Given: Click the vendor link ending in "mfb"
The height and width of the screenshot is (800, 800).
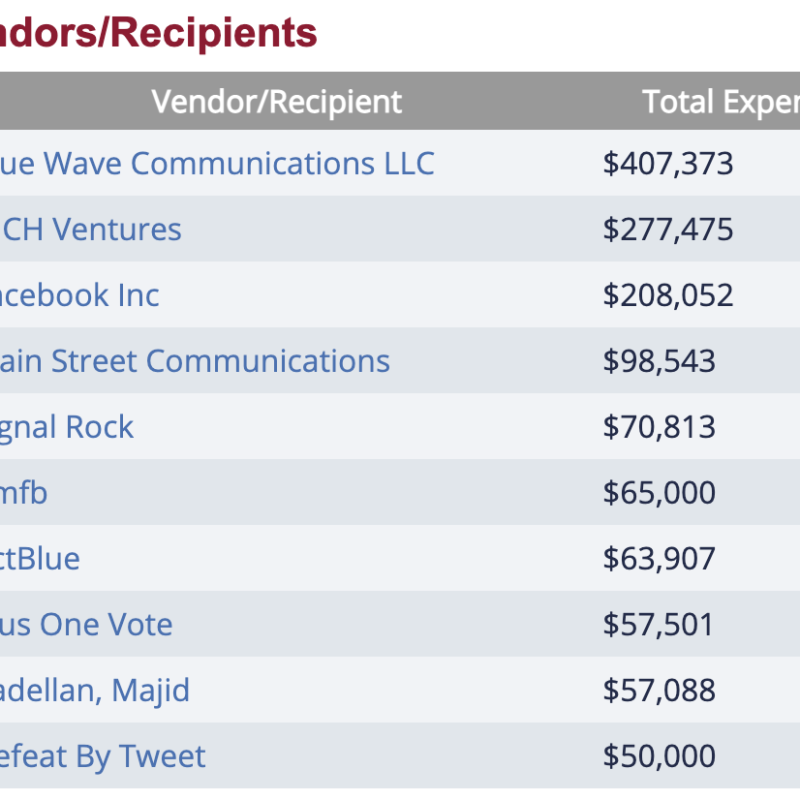Looking at the screenshot, I should (x=24, y=493).
